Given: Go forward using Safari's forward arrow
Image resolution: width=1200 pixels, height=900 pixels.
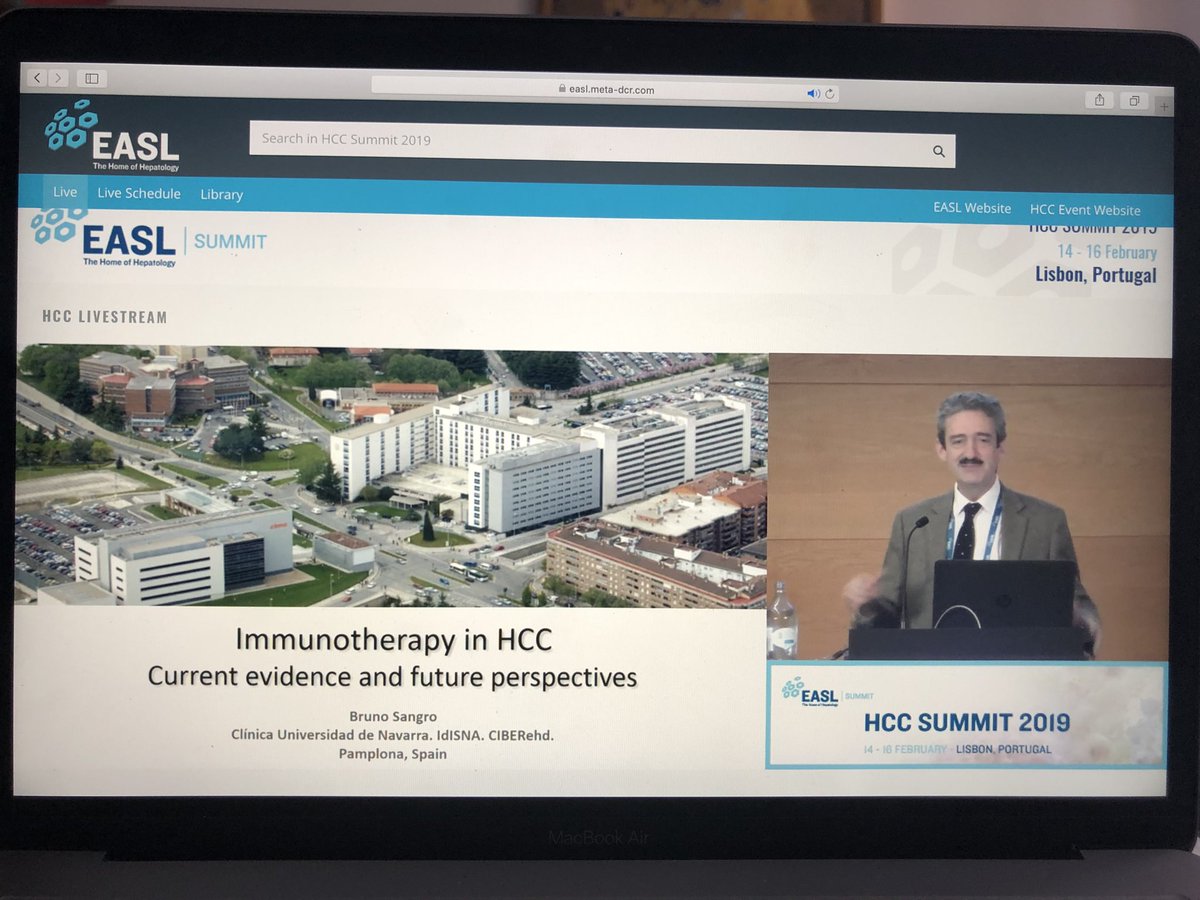Looking at the screenshot, I should point(59,77).
